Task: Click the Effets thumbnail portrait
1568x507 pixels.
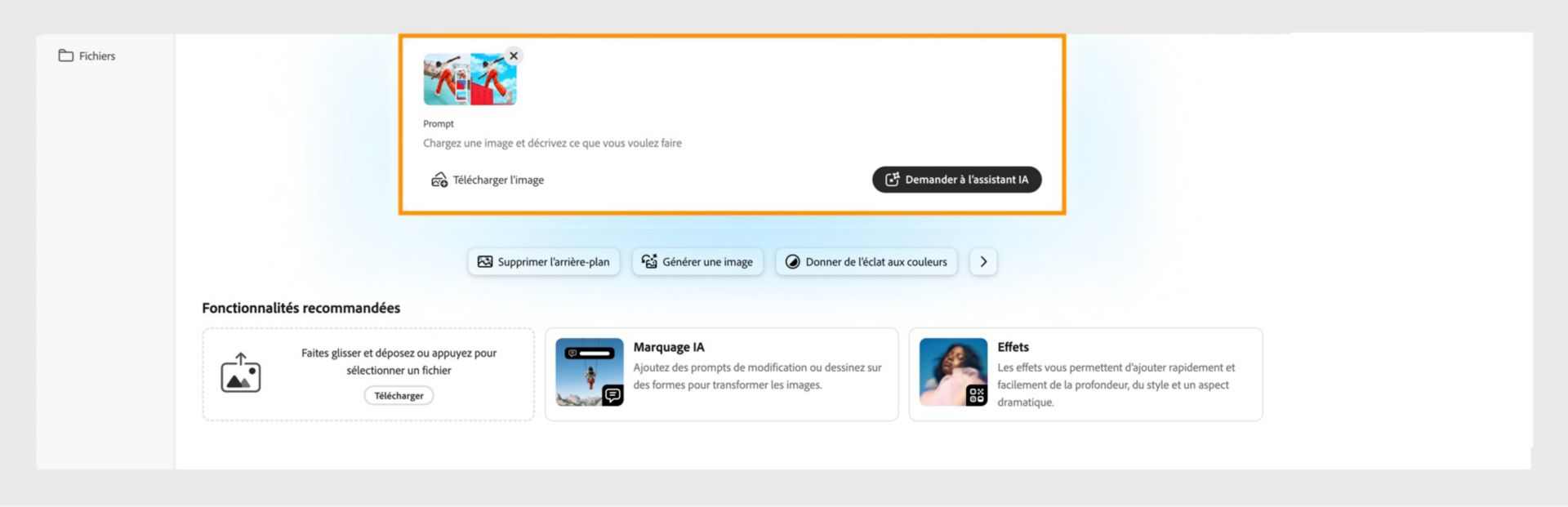Action: click(x=953, y=372)
